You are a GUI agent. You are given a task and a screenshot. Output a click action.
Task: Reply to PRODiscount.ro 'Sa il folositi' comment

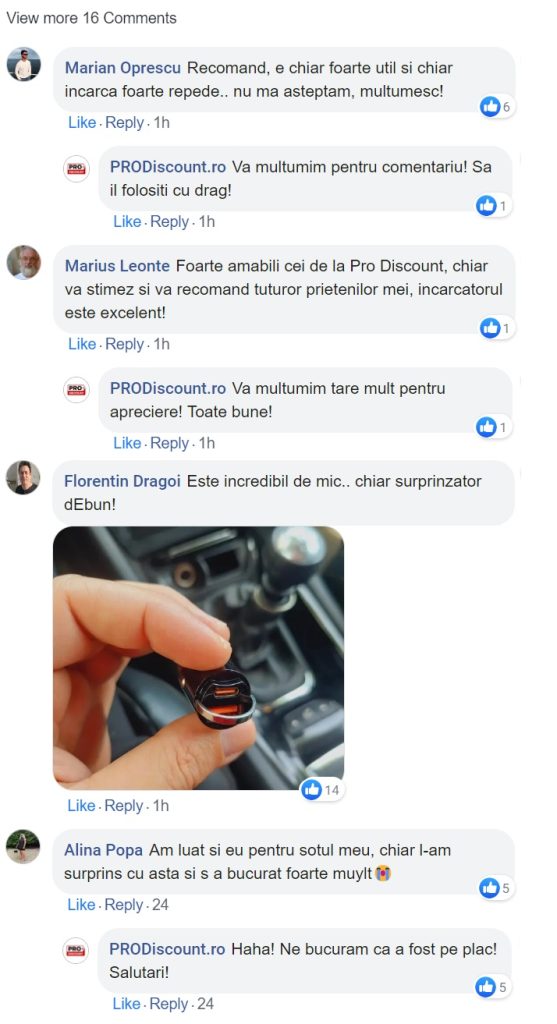(169, 222)
